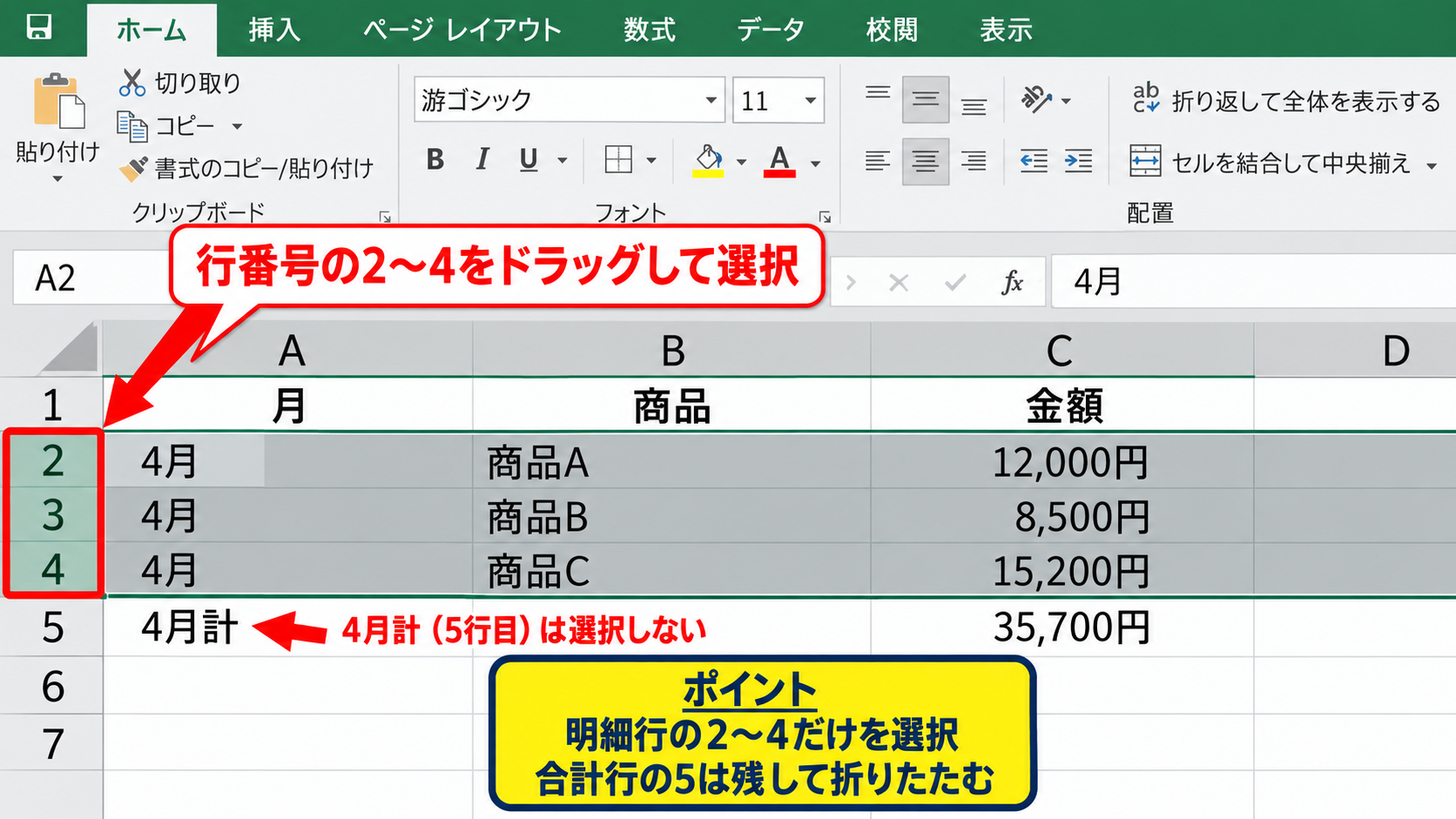Toggle wrap text (折り返して全体を表示する)

(1285, 101)
